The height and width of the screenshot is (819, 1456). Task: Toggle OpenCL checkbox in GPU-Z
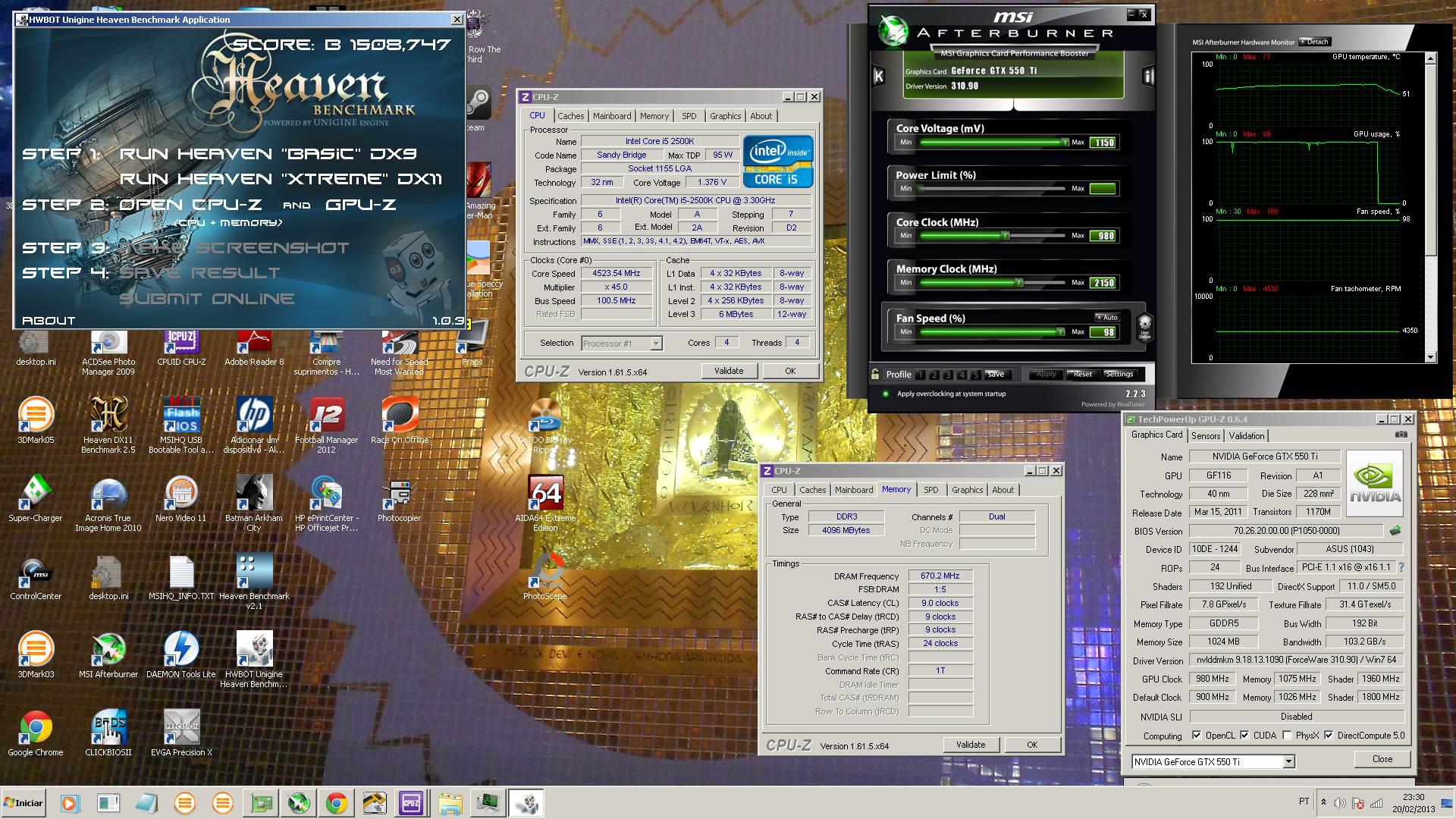pyautogui.click(x=1197, y=735)
